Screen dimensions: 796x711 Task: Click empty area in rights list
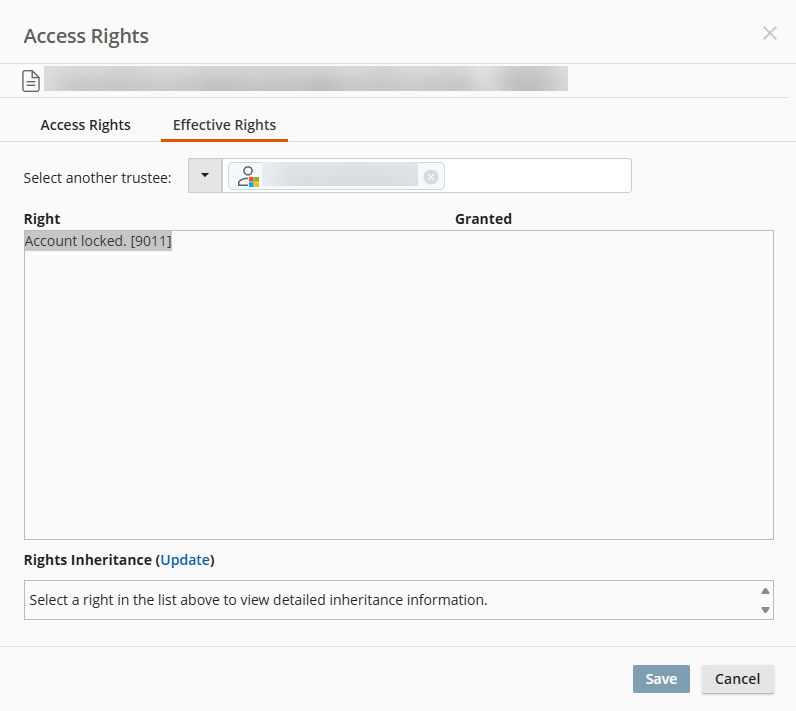coord(399,396)
